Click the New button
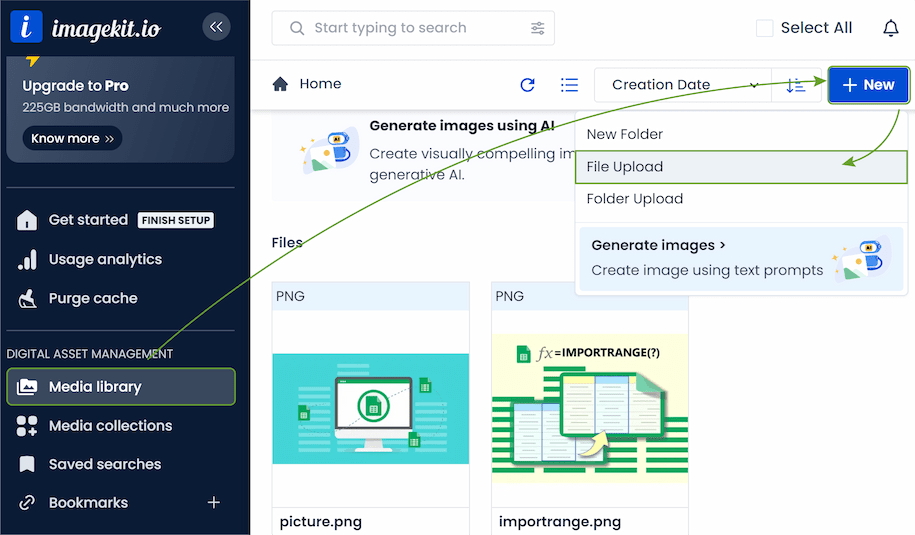Image resolution: width=915 pixels, height=535 pixels. [x=868, y=85]
